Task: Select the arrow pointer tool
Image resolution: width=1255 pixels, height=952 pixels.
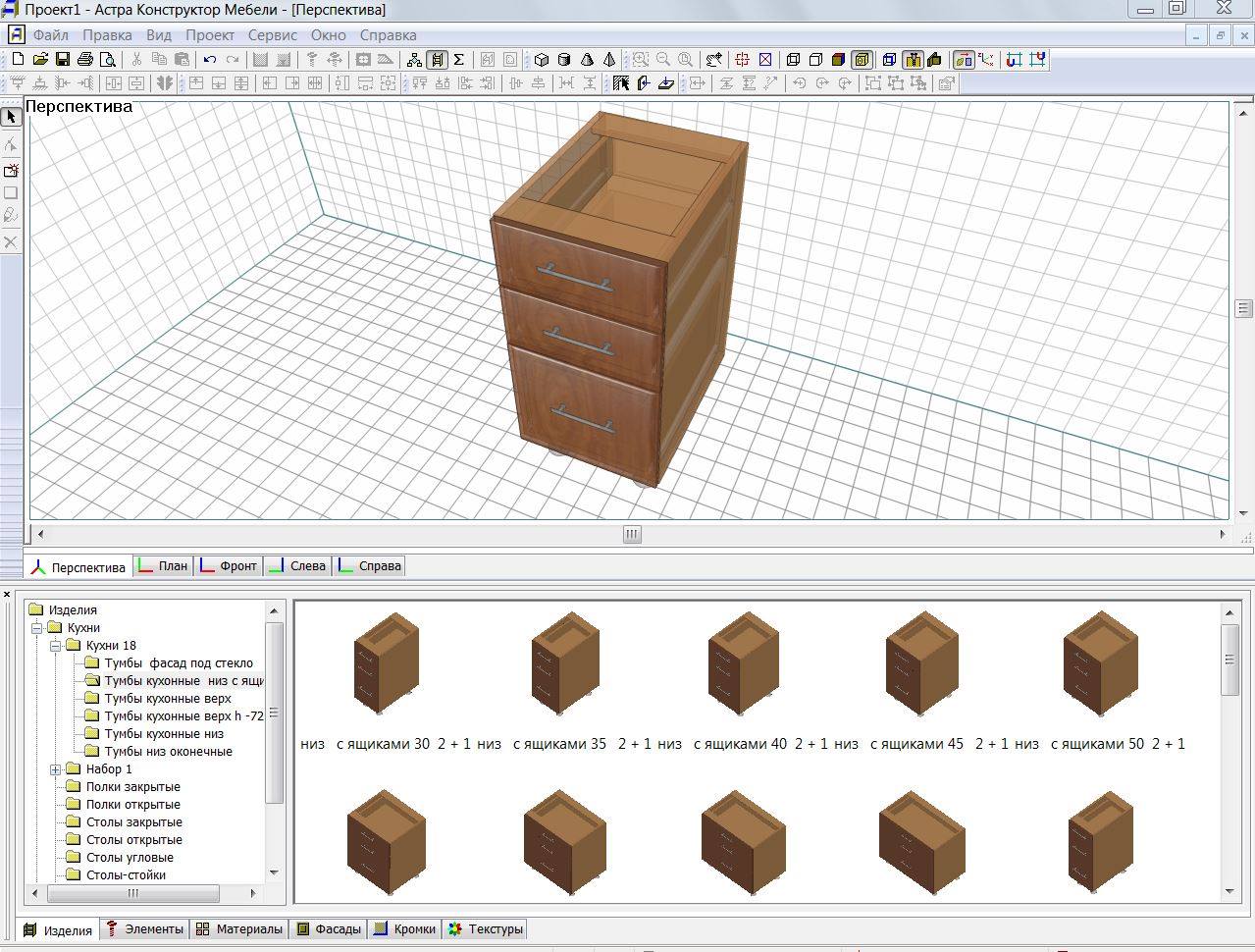Action: (x=11, y=117)
